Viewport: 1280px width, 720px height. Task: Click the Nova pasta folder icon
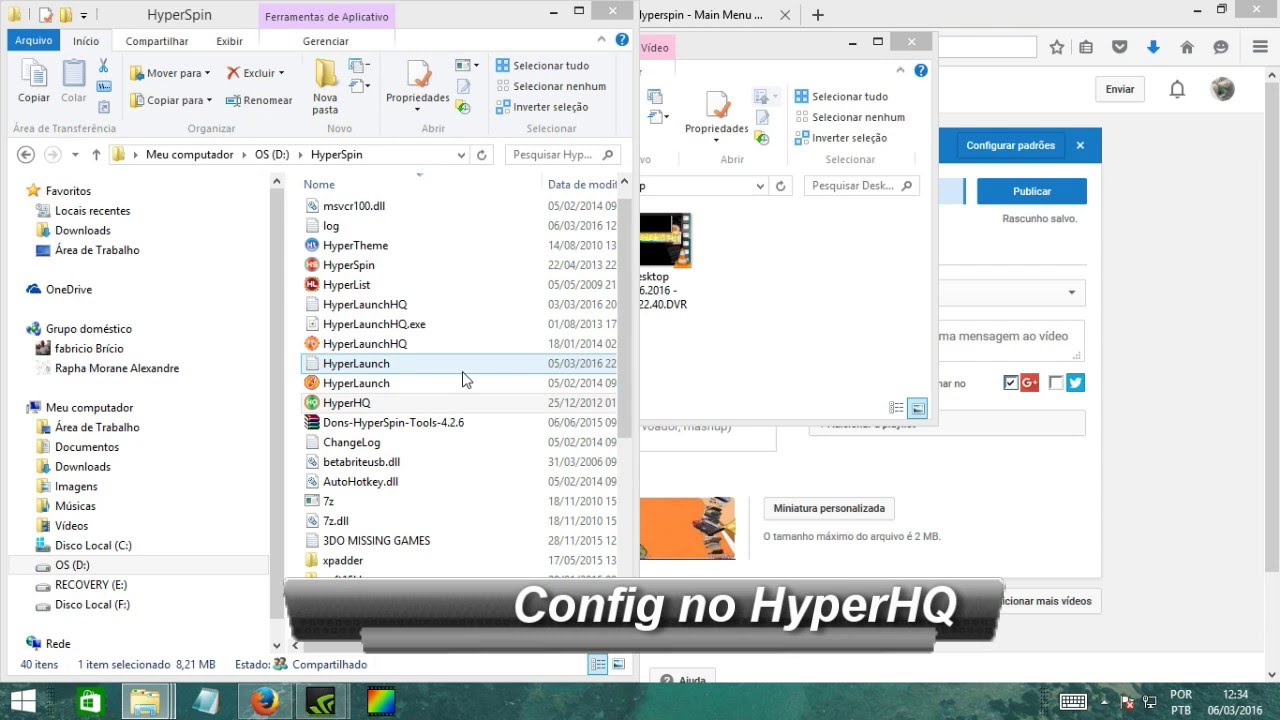click(x=325, y=86)
